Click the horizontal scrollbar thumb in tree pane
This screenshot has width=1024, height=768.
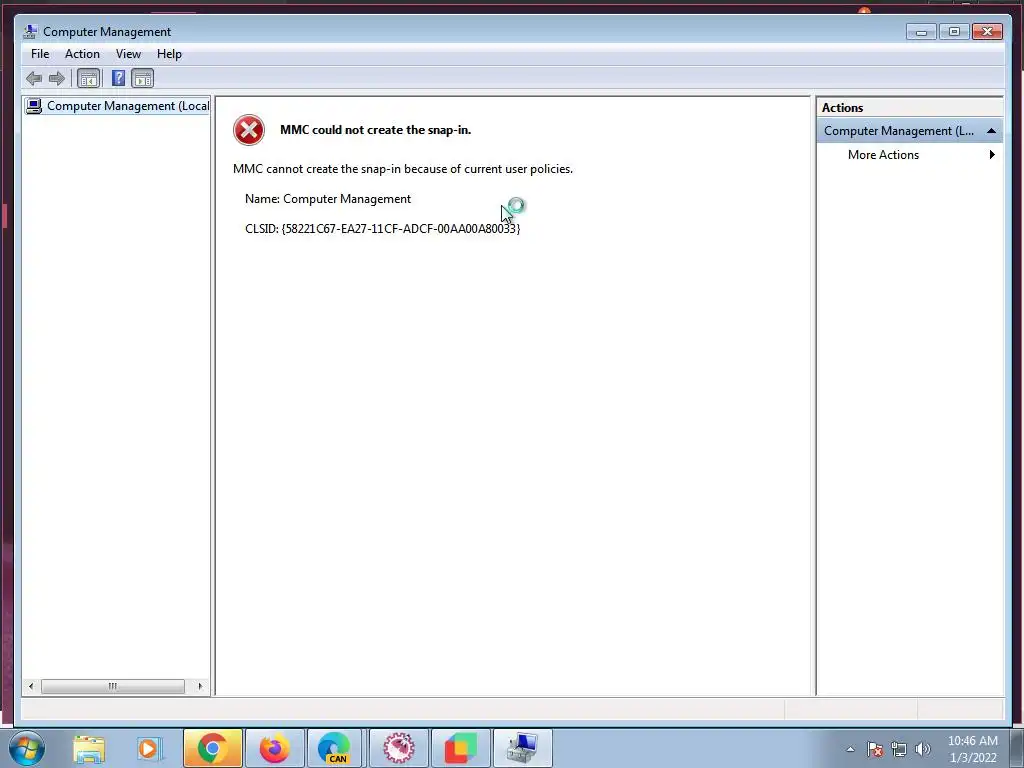click(112, 686)
